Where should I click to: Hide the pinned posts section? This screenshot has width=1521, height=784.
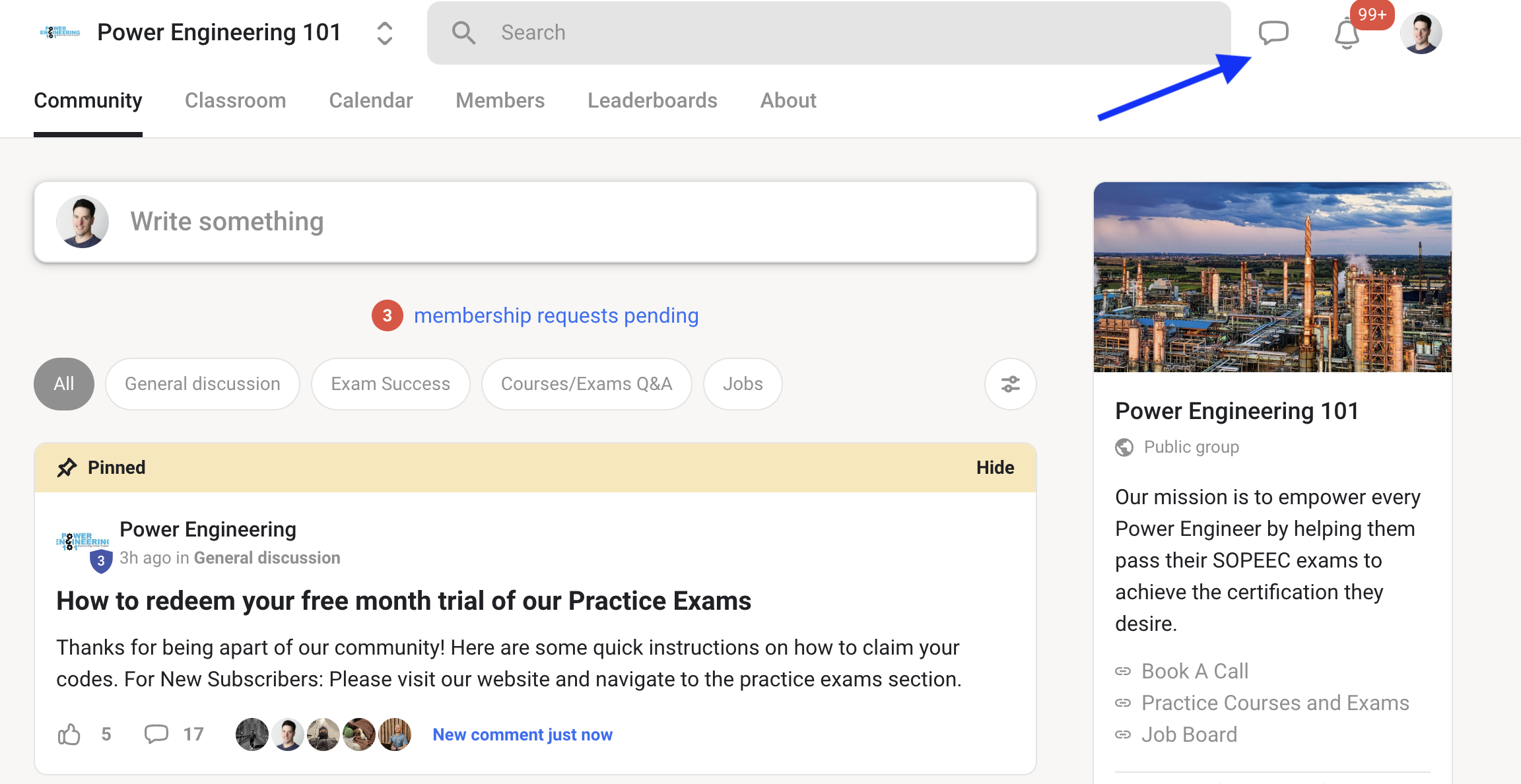pyautogui.click(x=995, y=467)
